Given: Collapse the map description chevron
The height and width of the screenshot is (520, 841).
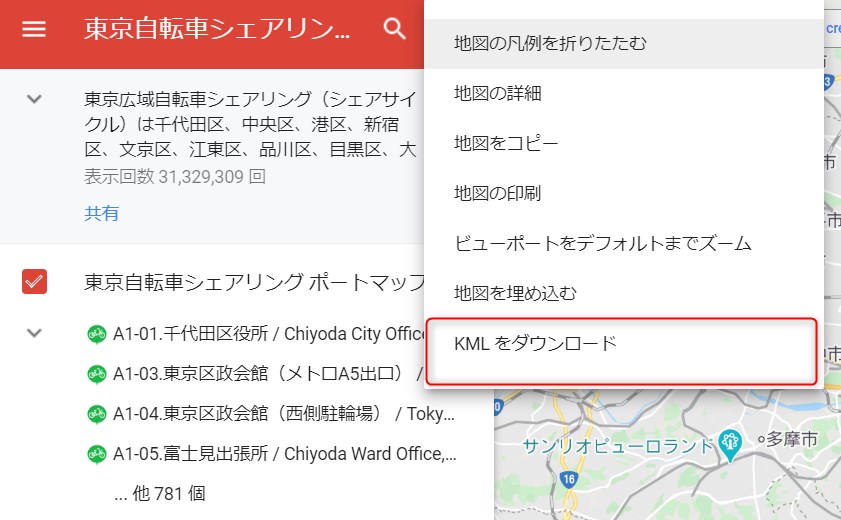Looking at the screenshot, I should [x=35, y=99].
